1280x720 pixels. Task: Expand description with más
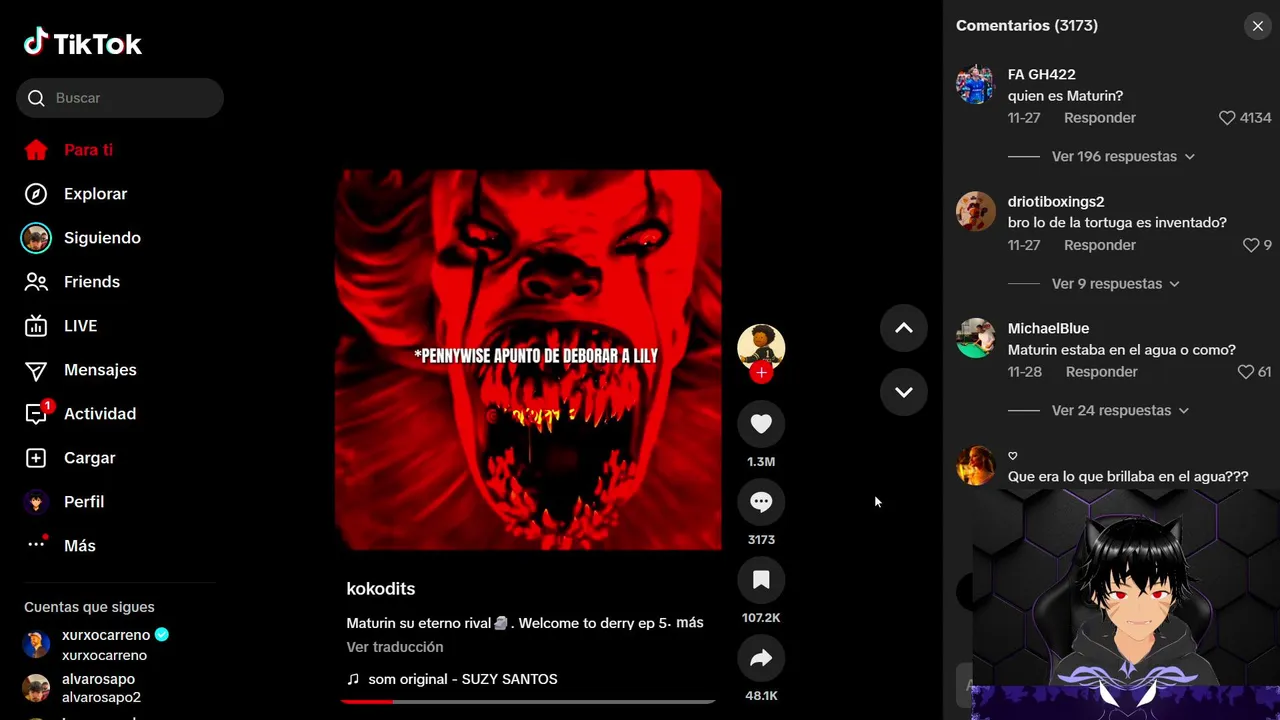pos(690,622)
